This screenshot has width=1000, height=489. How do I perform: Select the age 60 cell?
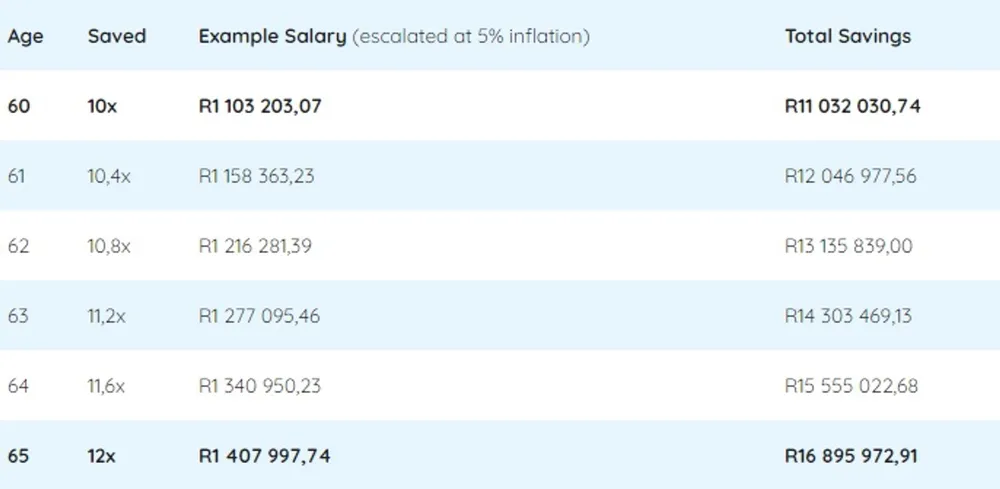[18, 106]
